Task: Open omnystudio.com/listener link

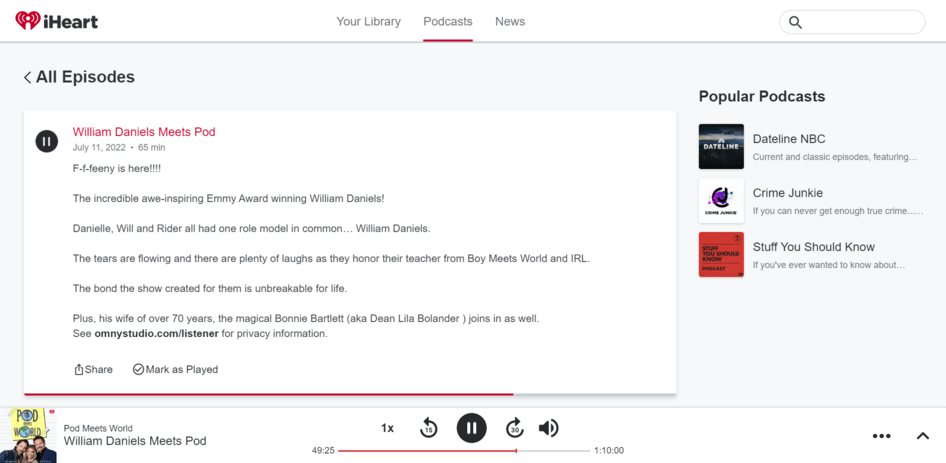Action: 156,333
